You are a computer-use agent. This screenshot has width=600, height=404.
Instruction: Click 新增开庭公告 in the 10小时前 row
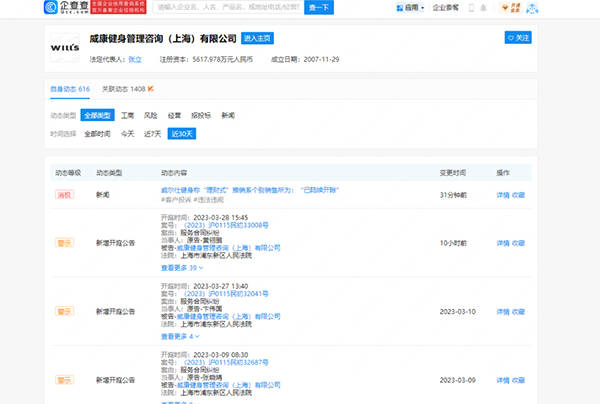(115, 243)
